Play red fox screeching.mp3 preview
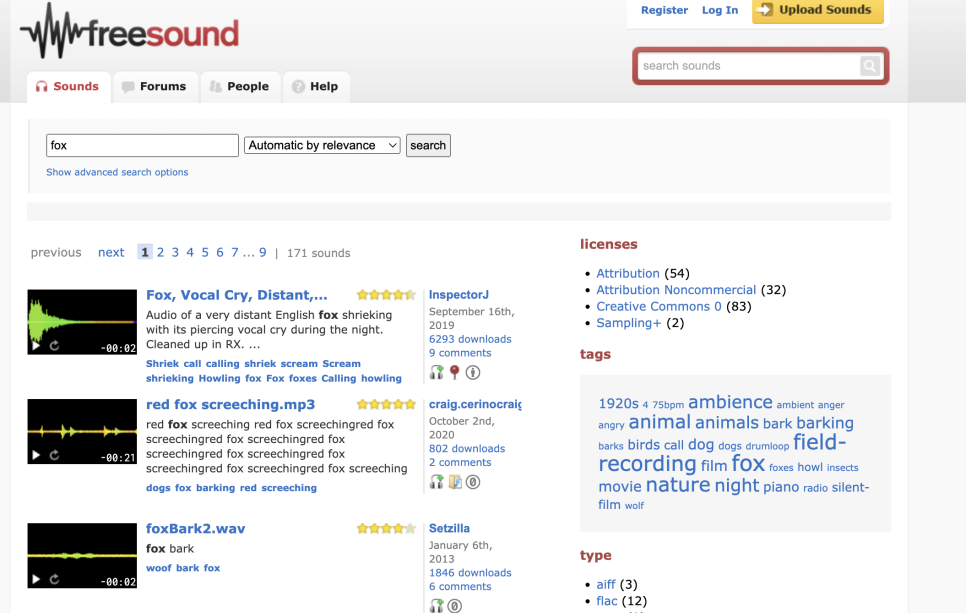The image size is (966, 613). 36,455
